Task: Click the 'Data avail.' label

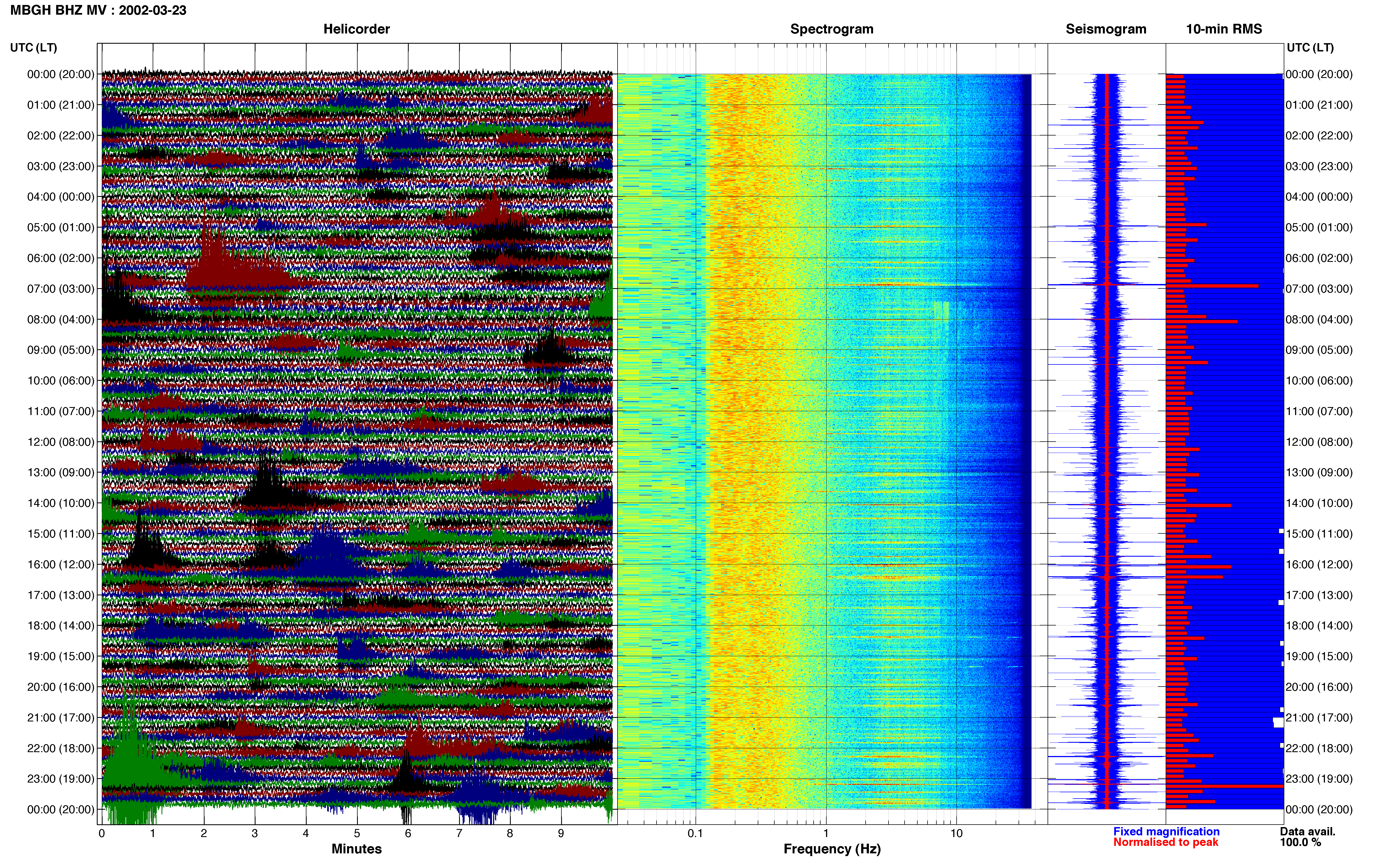Action: click(x=1308, y=832)
